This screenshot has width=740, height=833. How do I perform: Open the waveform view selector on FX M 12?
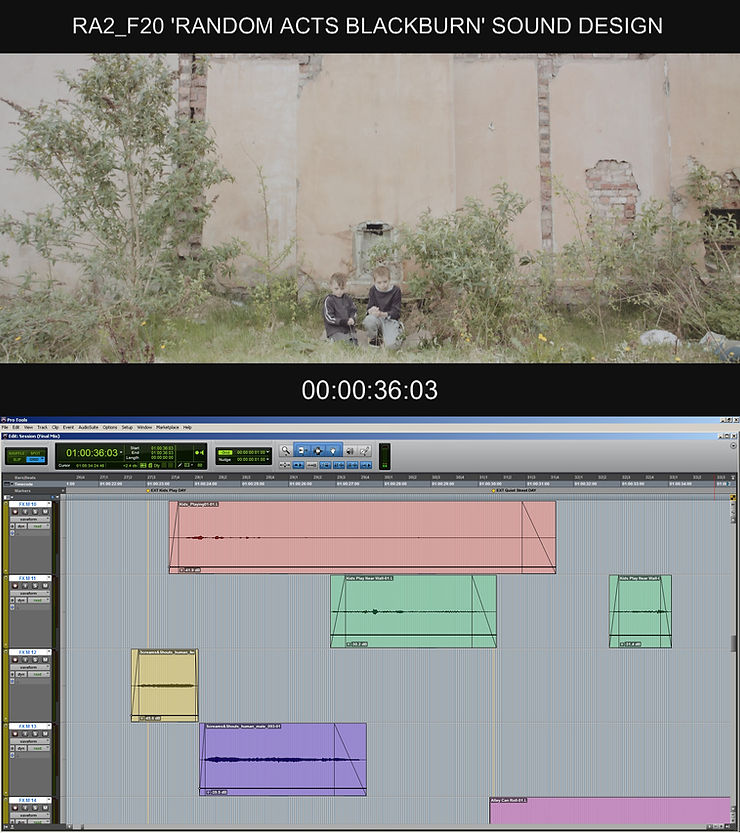point(30,667)
